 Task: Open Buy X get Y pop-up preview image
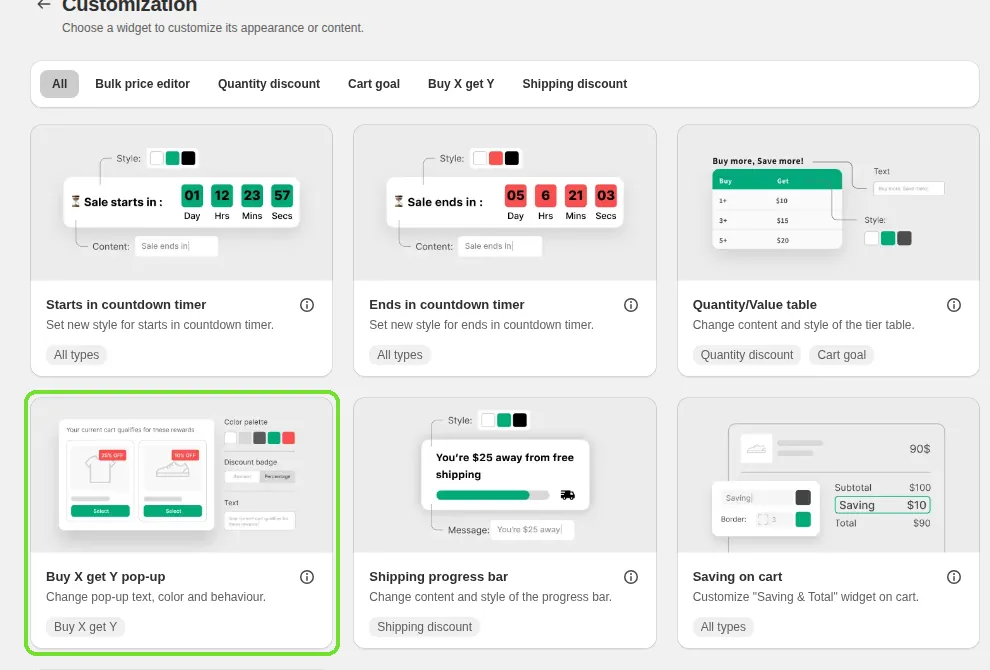pyautogui.click(x=182, y=475)
